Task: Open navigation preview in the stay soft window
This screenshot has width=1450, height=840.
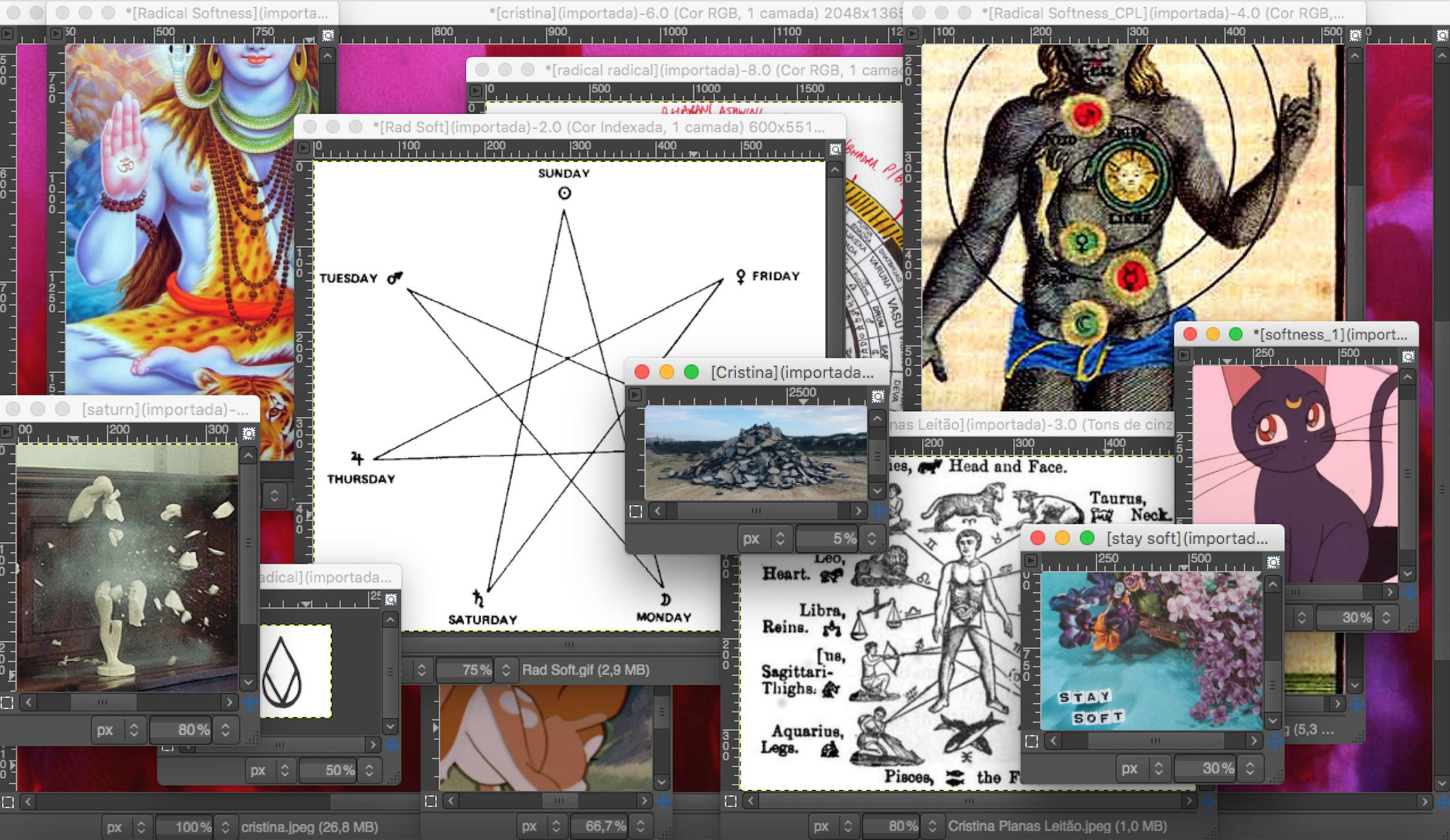Action: [x=1274, y=741]
